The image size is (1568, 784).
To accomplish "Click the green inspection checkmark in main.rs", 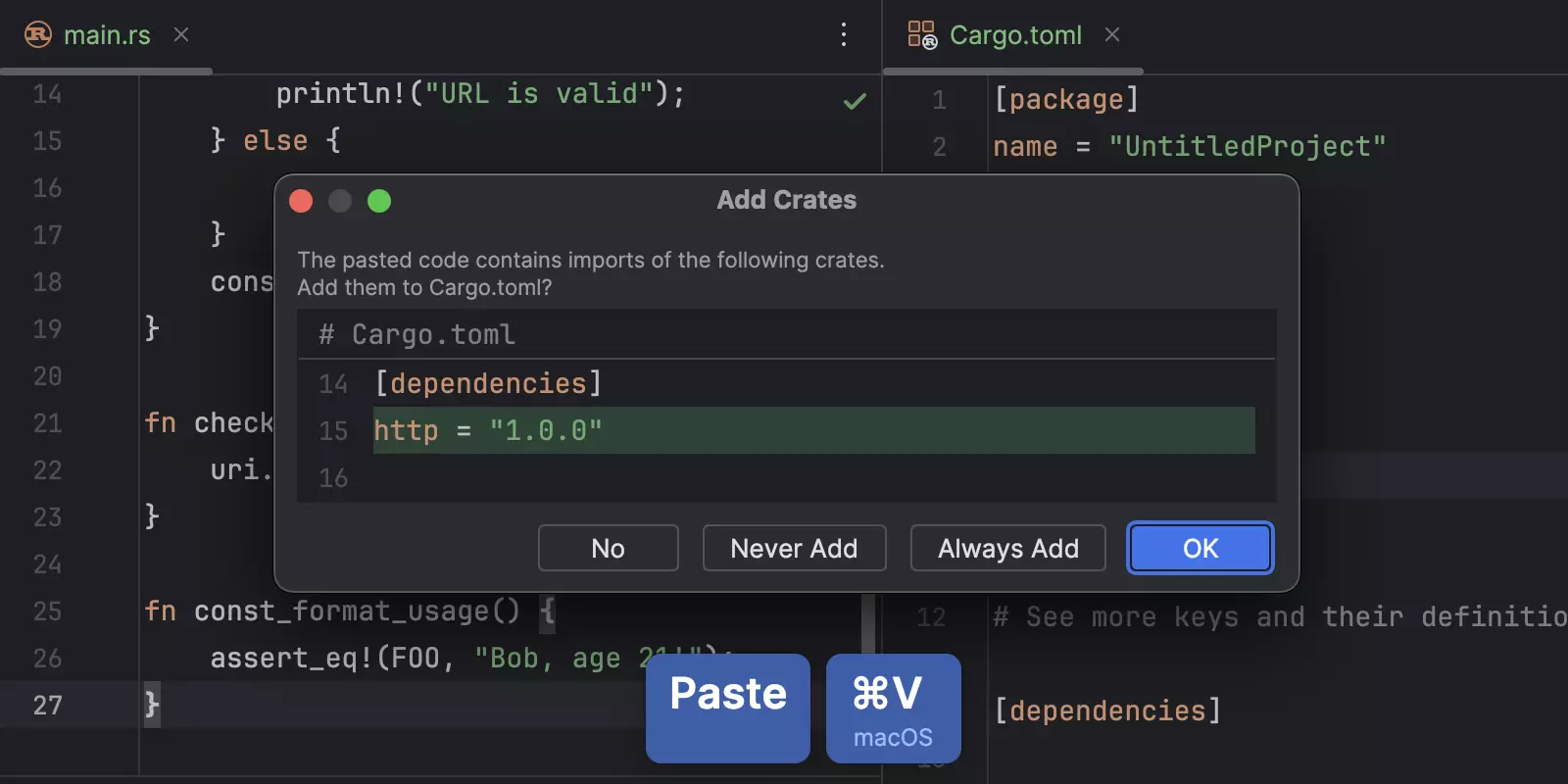I will coord(855,101).
